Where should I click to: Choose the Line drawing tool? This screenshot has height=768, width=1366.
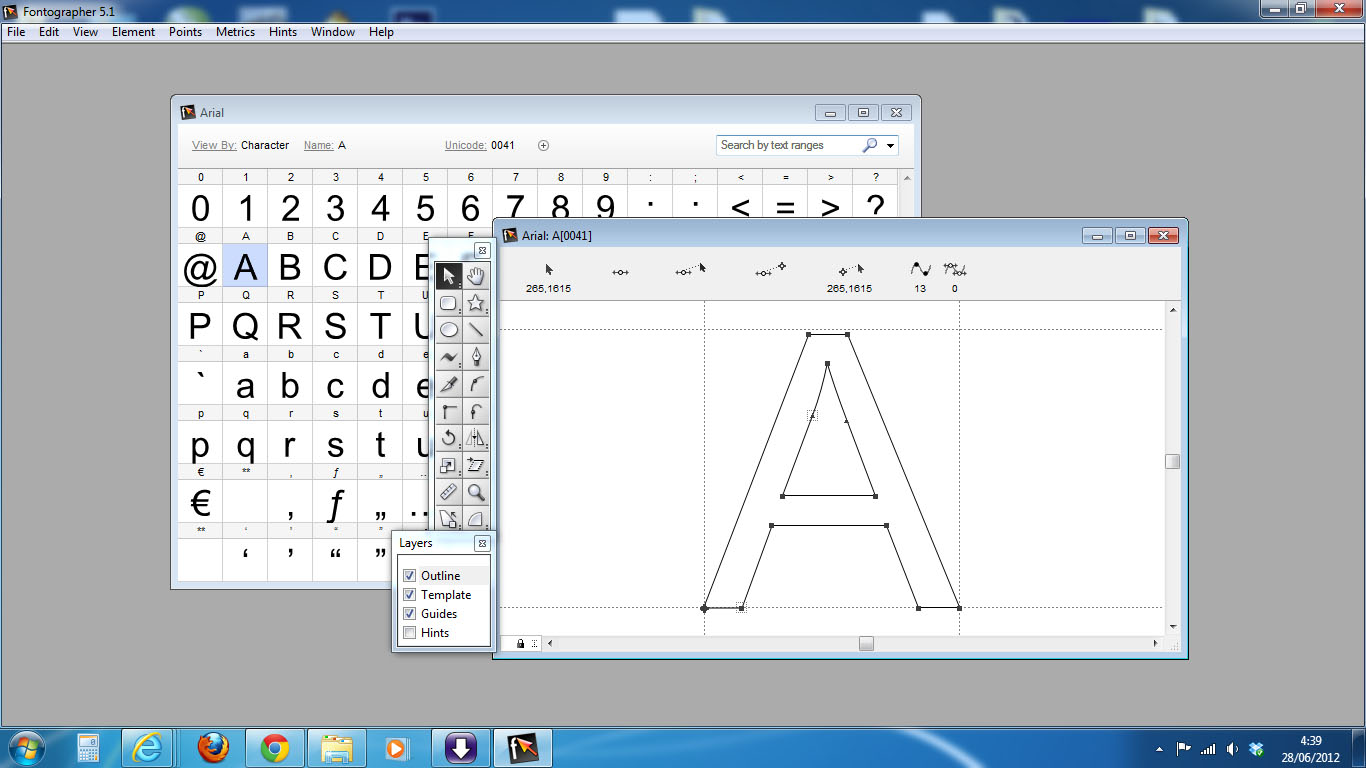477,329
